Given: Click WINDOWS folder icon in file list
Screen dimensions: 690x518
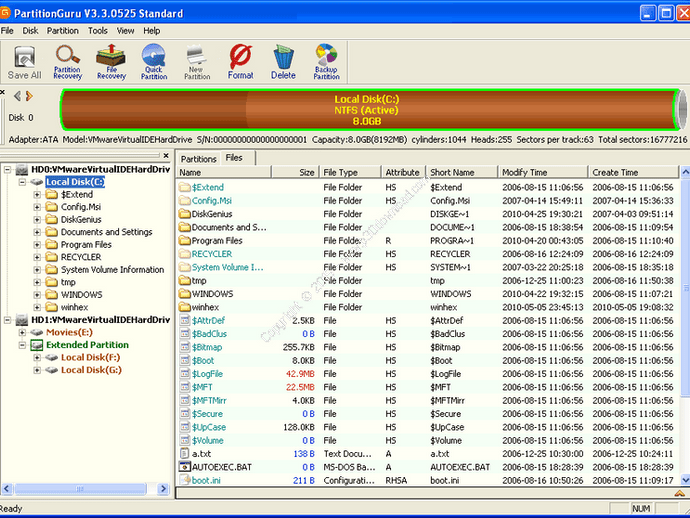Looking at the screenshot, I should [x=185, y=294].
